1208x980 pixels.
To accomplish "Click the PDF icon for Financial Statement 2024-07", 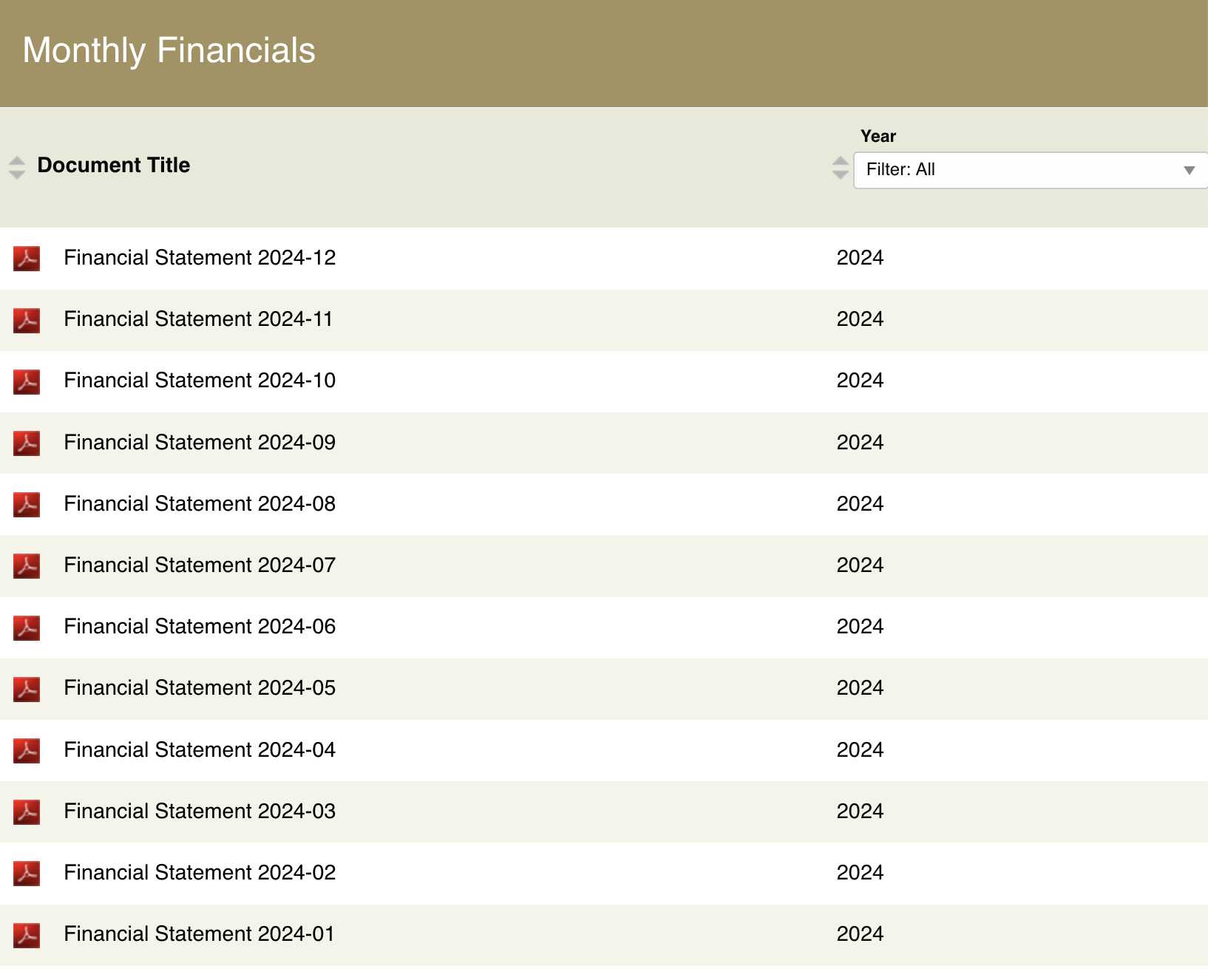I will coord(27,566).
